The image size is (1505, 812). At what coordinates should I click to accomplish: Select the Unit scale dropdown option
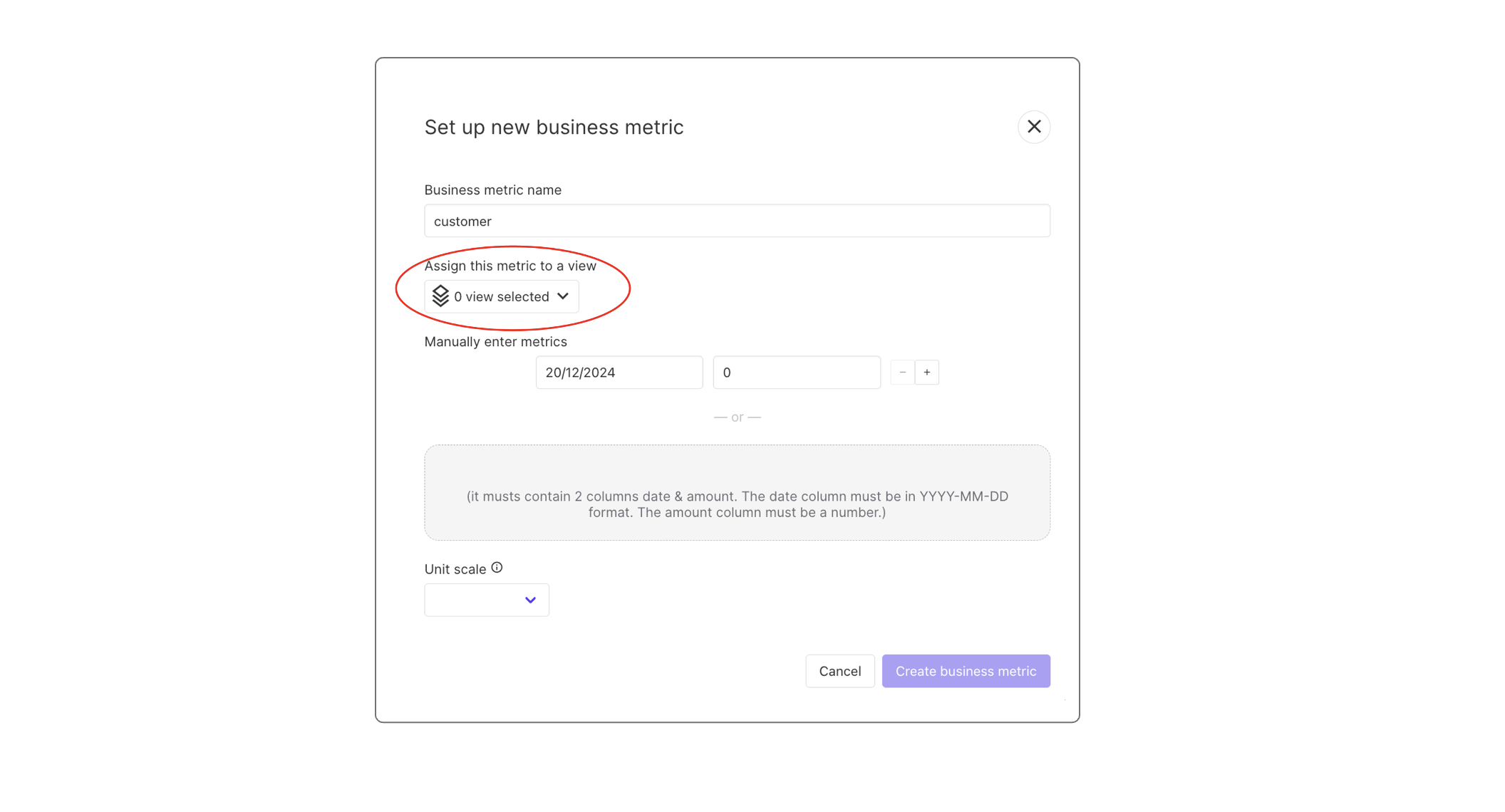click(485, 600)
